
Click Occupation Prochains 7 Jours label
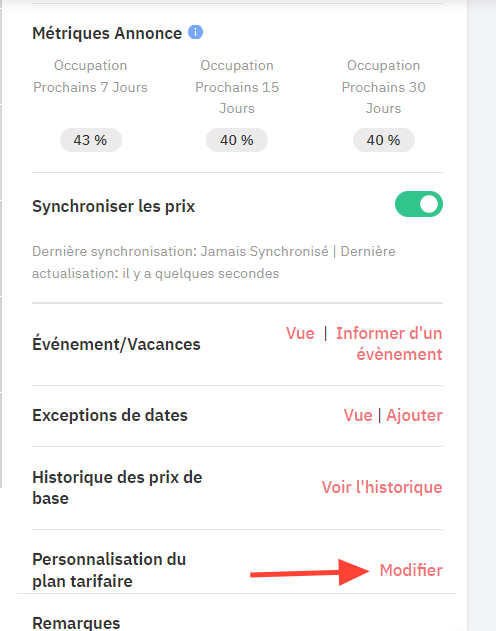click(91, 76)
